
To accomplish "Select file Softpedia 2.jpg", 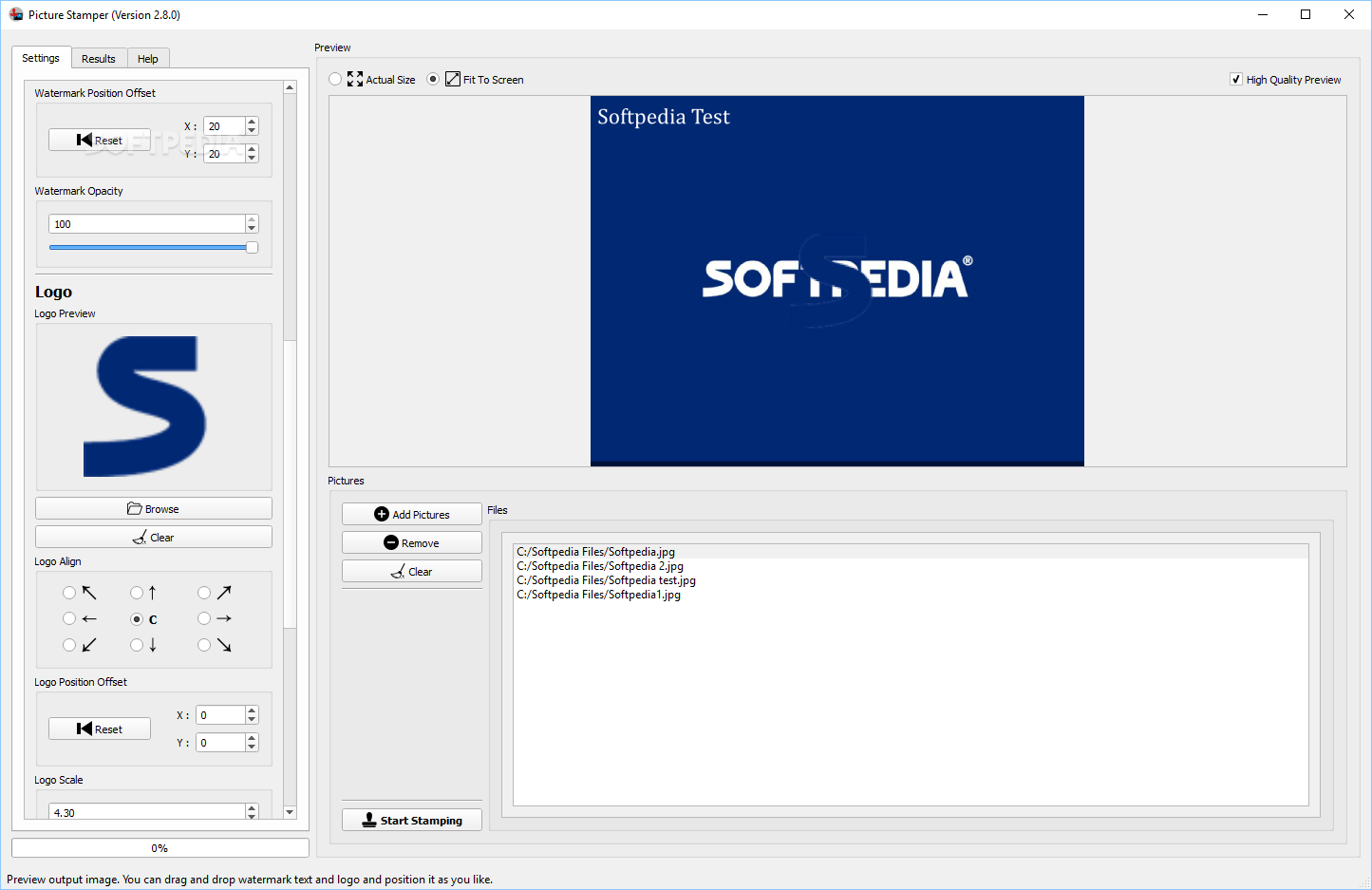I will coord(911,566).
